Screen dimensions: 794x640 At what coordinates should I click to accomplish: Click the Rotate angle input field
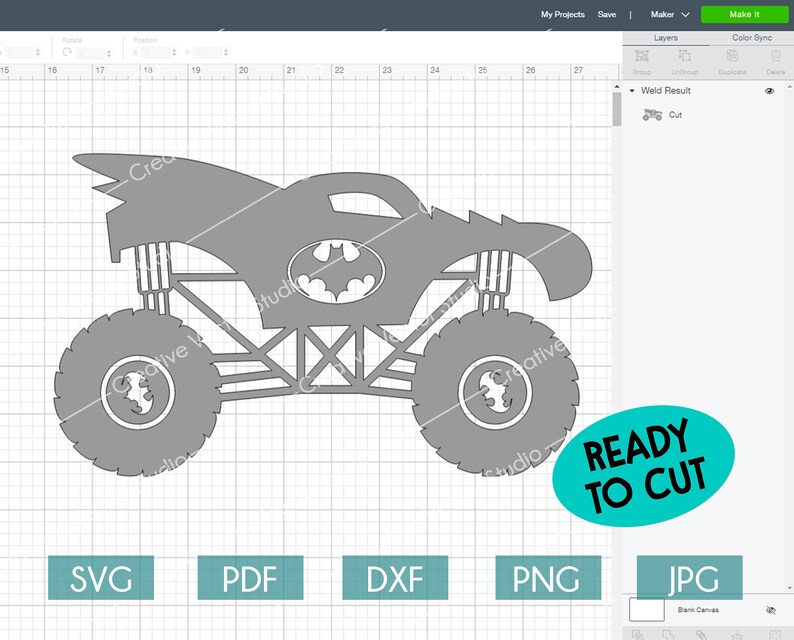91,53
